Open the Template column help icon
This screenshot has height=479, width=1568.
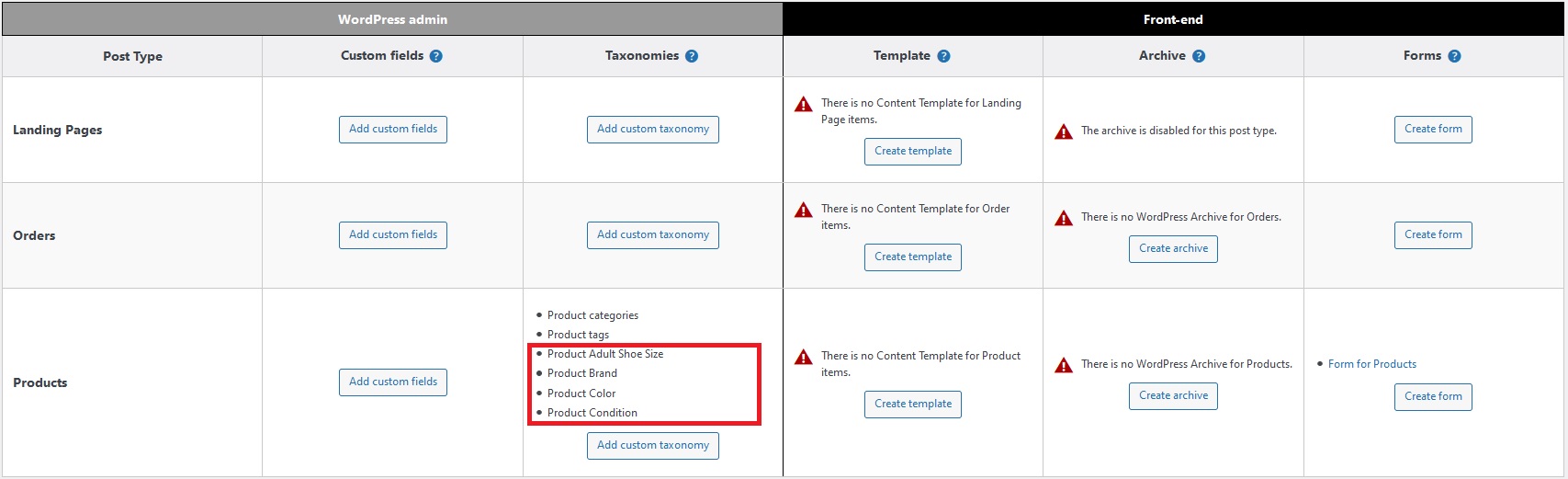943,56
